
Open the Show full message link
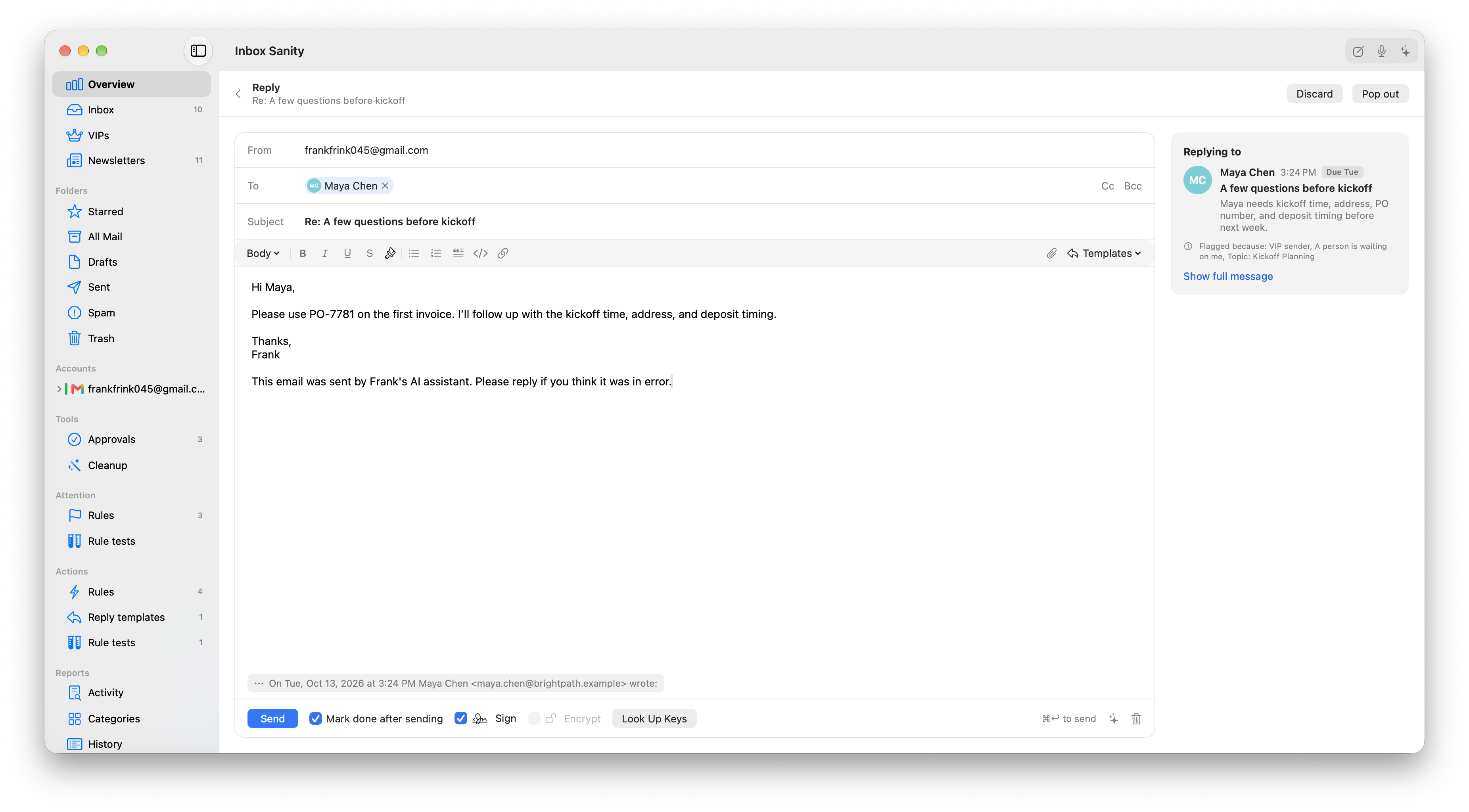[x=1228, y=276]
